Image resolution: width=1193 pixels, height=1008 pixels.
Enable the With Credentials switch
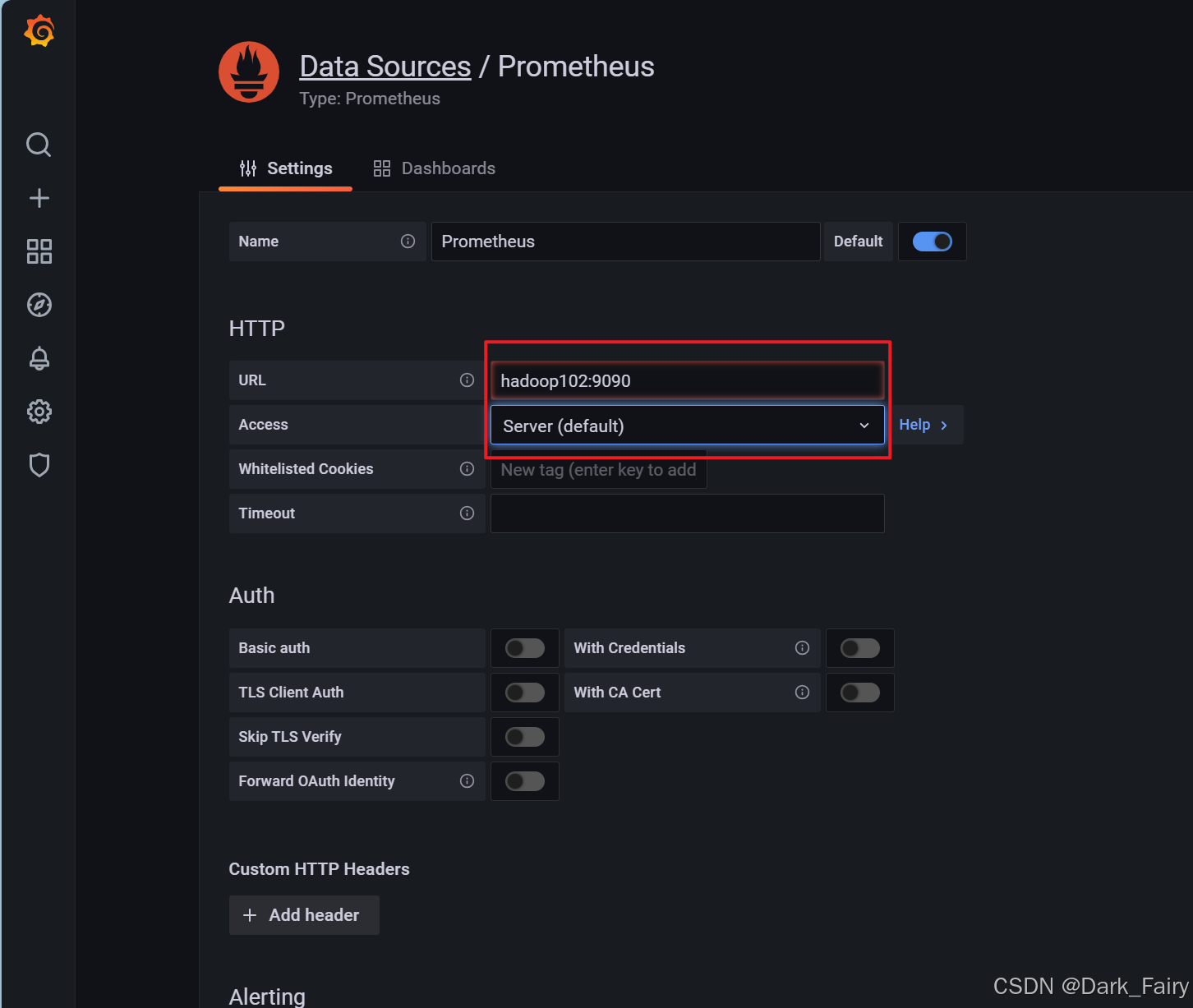[x=860, y=648]
